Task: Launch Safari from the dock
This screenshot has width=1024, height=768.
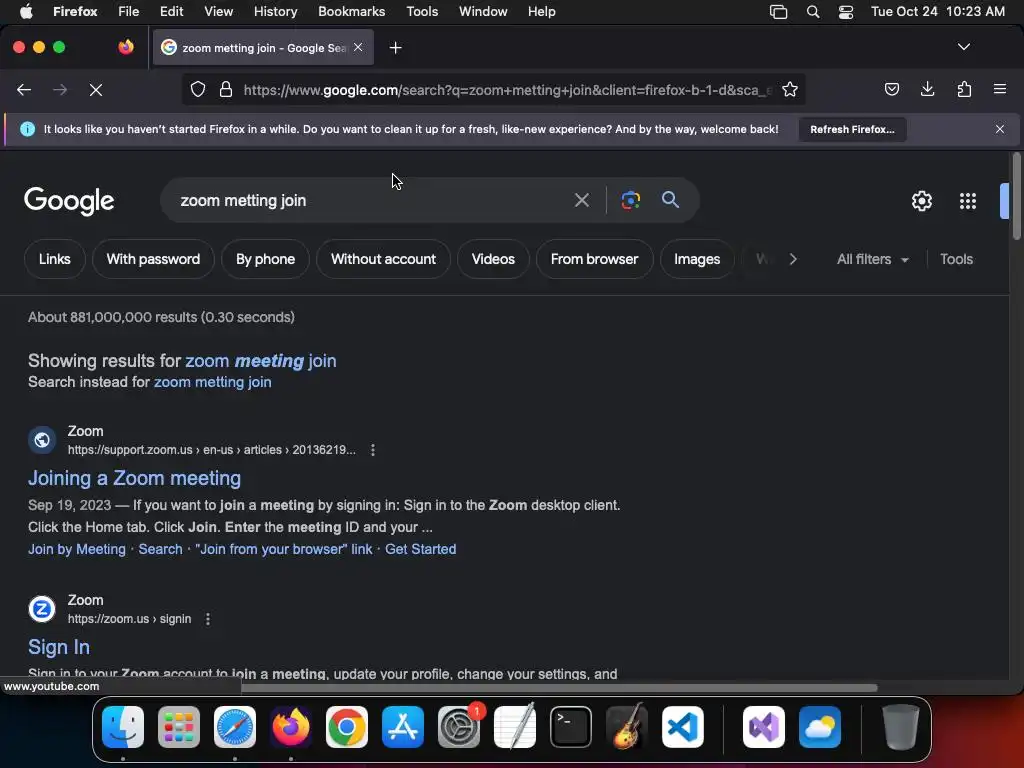Action: (235, 727)
